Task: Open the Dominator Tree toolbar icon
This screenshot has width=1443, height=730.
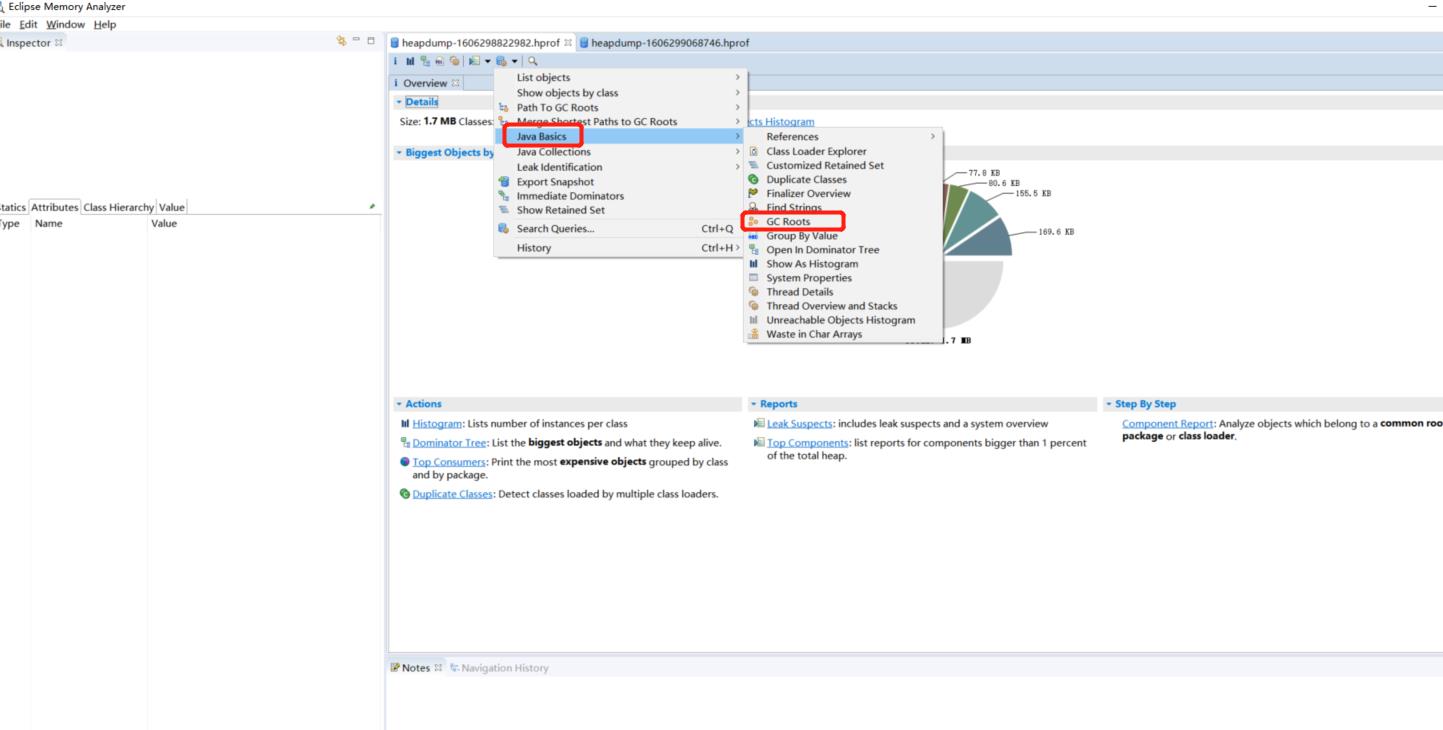Action: pos(425,61)
